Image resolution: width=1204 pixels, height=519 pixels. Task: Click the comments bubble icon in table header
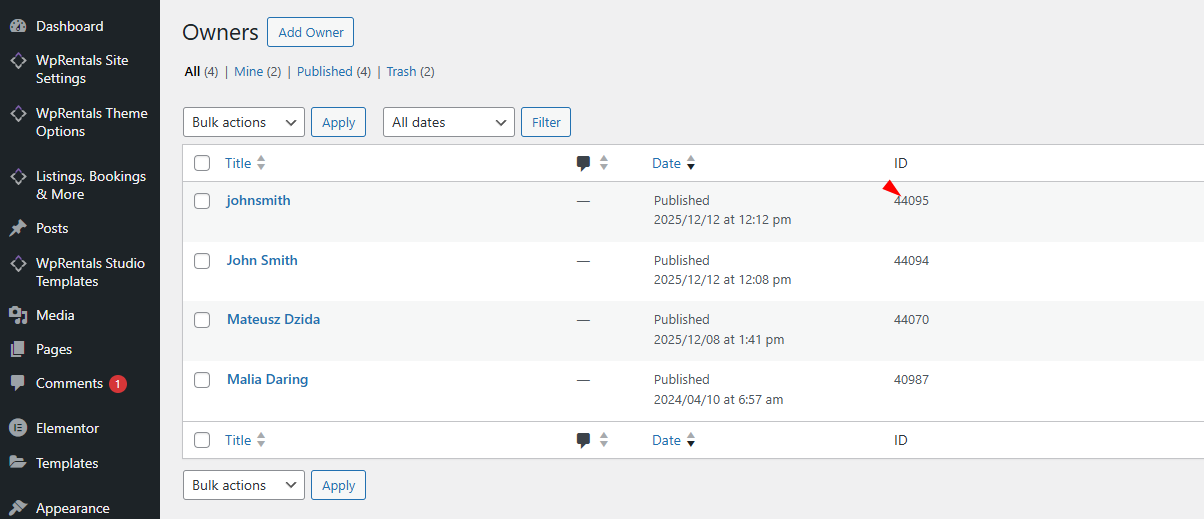pyautogui.click(x=584, y=163)
